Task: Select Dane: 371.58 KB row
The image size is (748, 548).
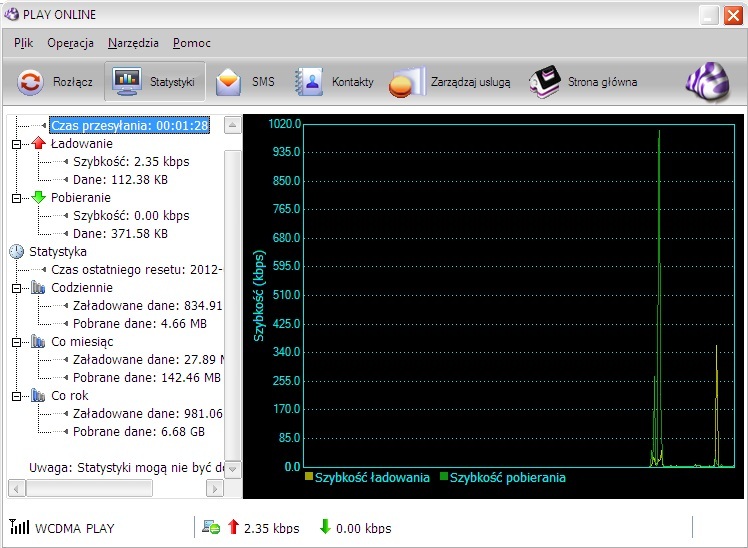Action: [120, 234]
